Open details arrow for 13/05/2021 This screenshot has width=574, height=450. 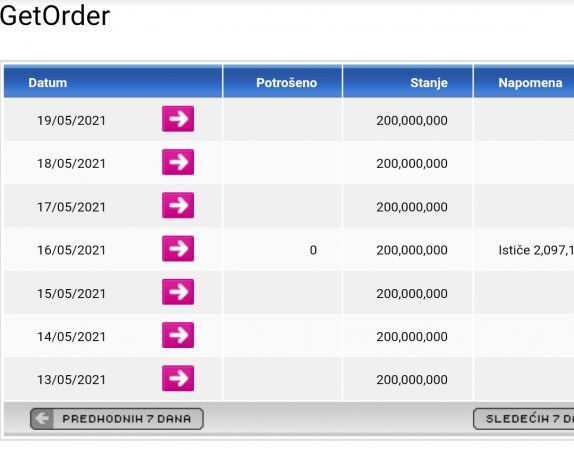click(x=178, y=378)
